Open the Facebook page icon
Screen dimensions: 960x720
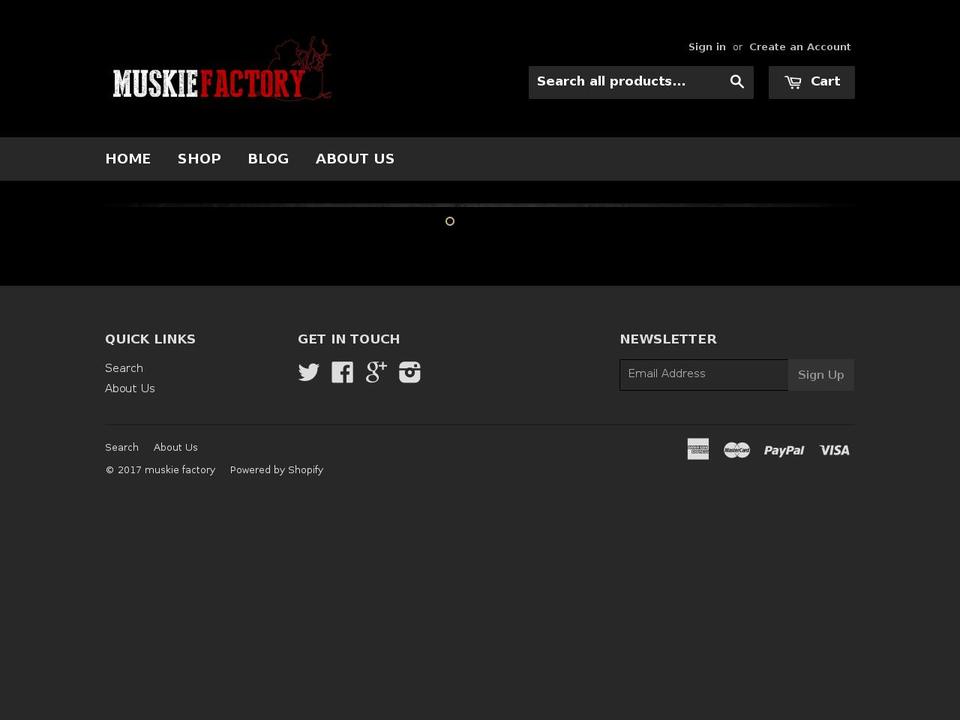[342, 372]
